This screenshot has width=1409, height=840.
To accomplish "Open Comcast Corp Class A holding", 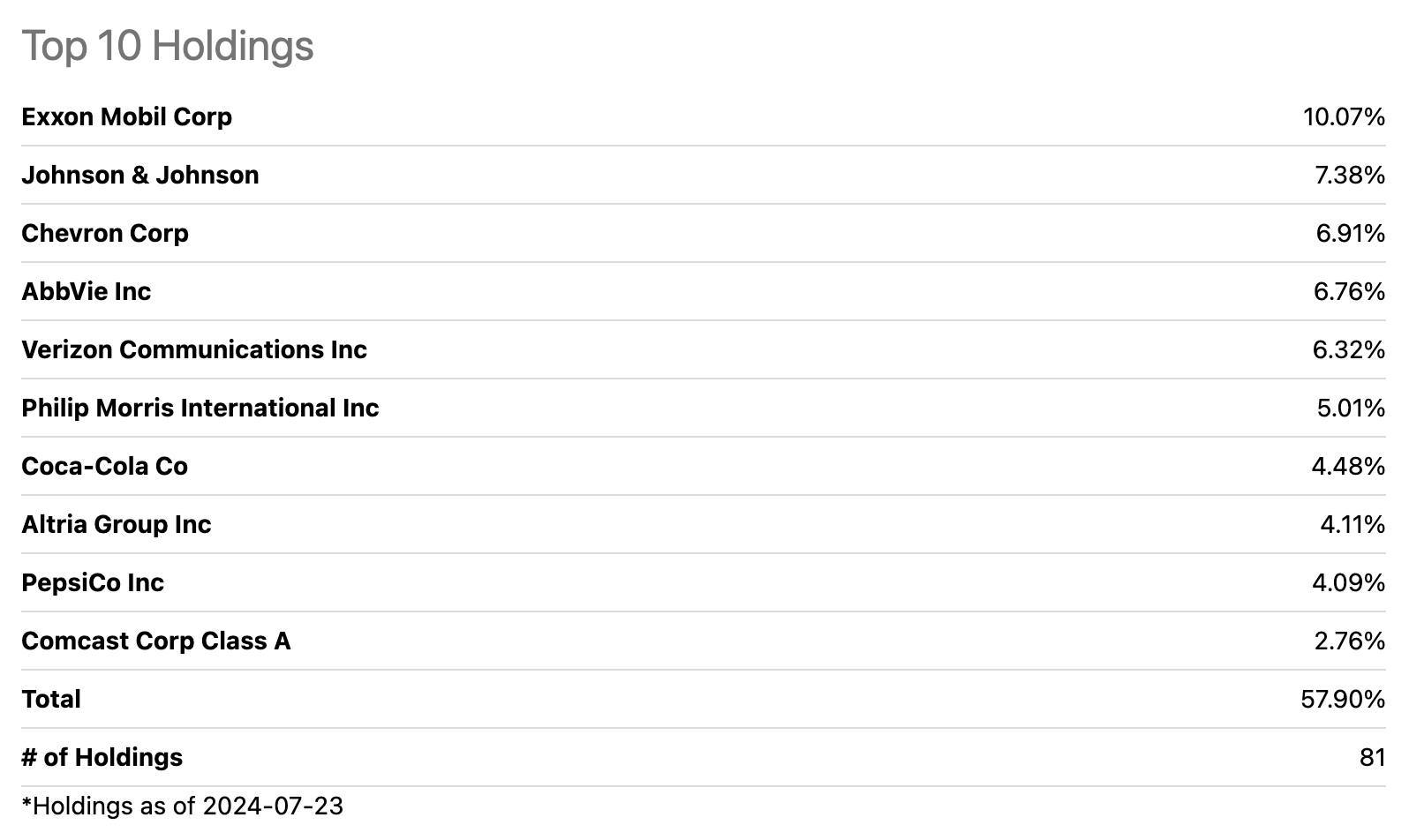I will [155, 641].
